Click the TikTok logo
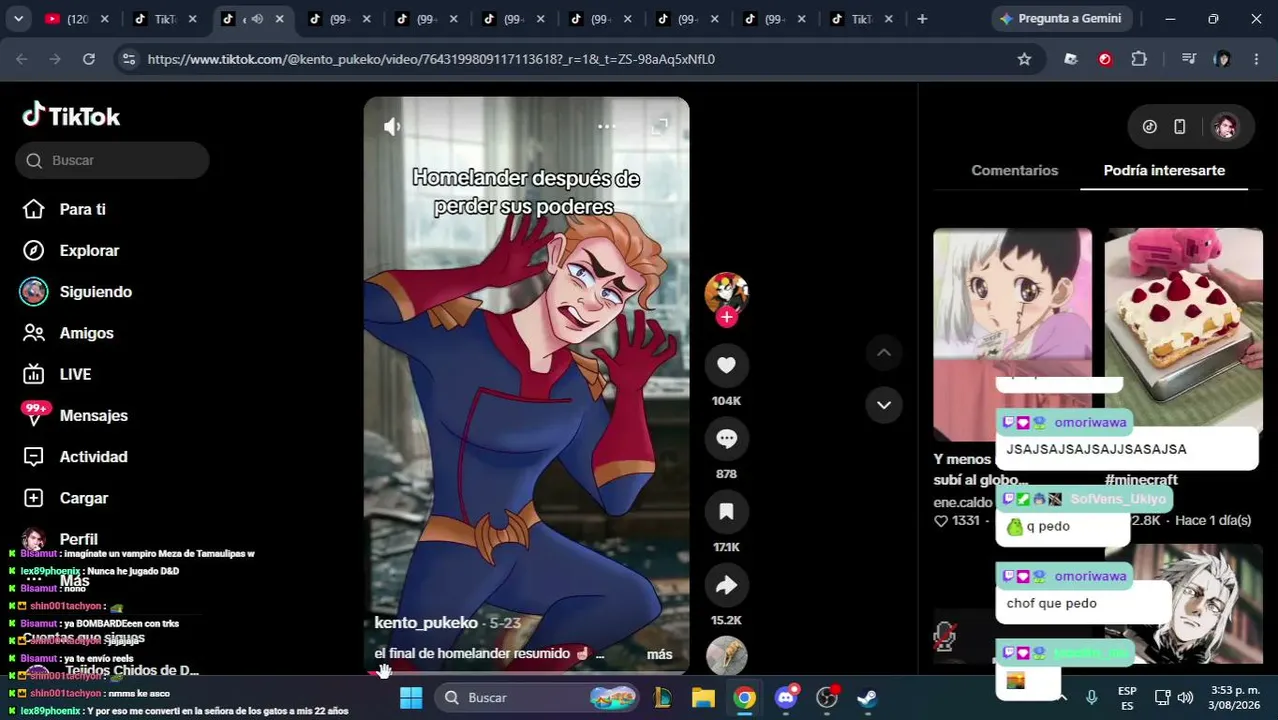1278x720 pixels. (x=71, y=116)
